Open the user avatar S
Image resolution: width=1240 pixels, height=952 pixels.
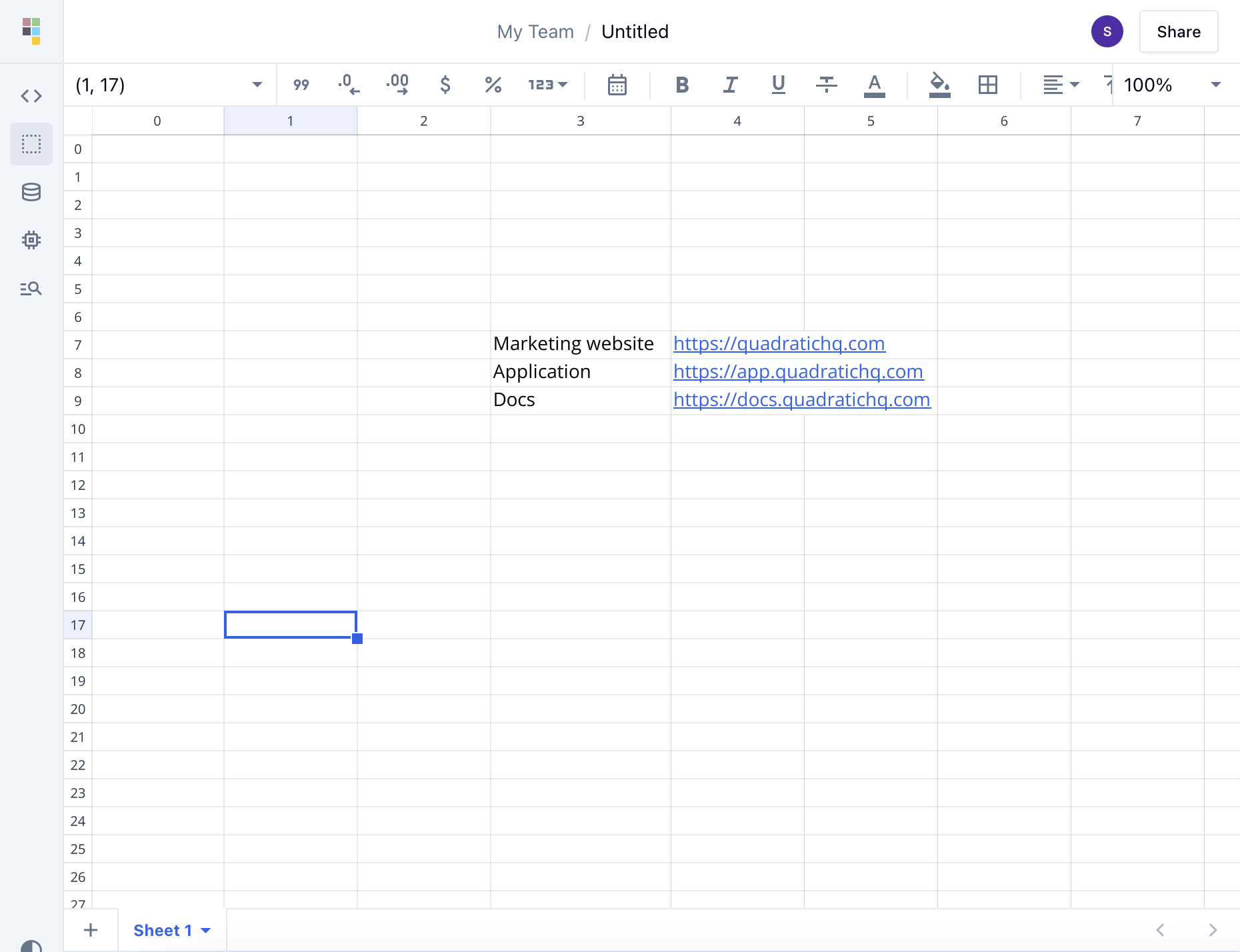pos(1107,31)
